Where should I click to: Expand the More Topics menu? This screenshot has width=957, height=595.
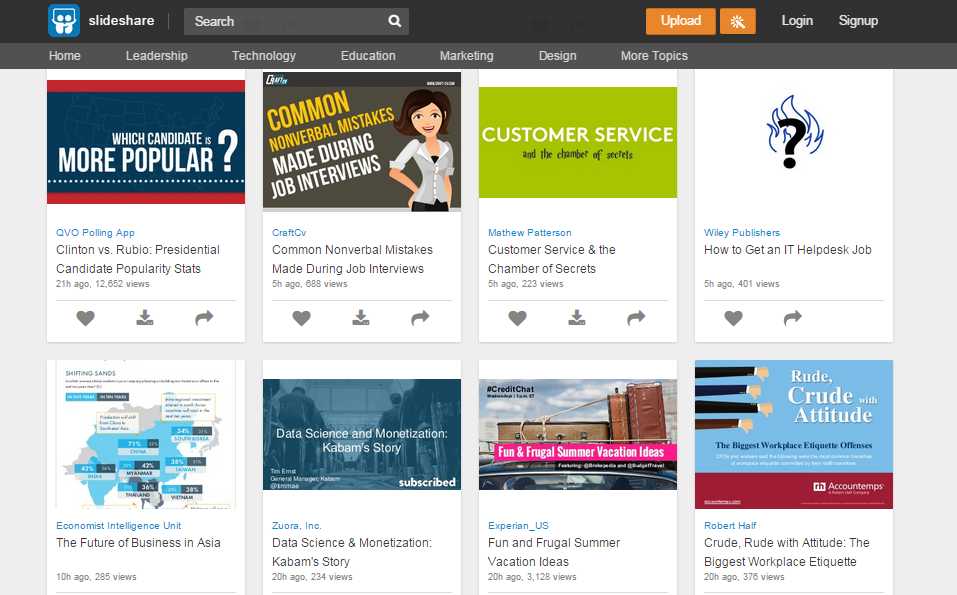point(654,56)
